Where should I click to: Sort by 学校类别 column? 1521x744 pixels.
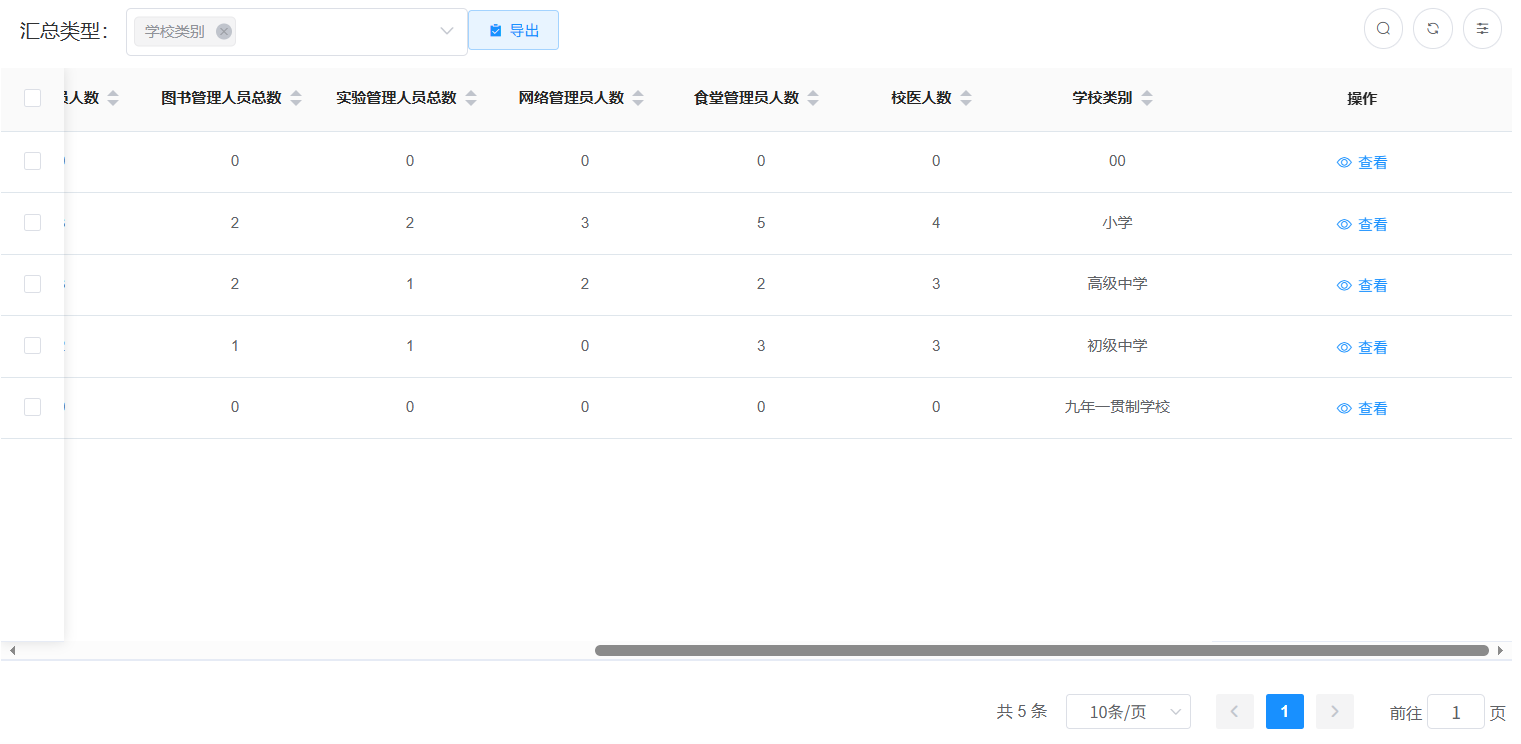click(x=1147, y=98)
